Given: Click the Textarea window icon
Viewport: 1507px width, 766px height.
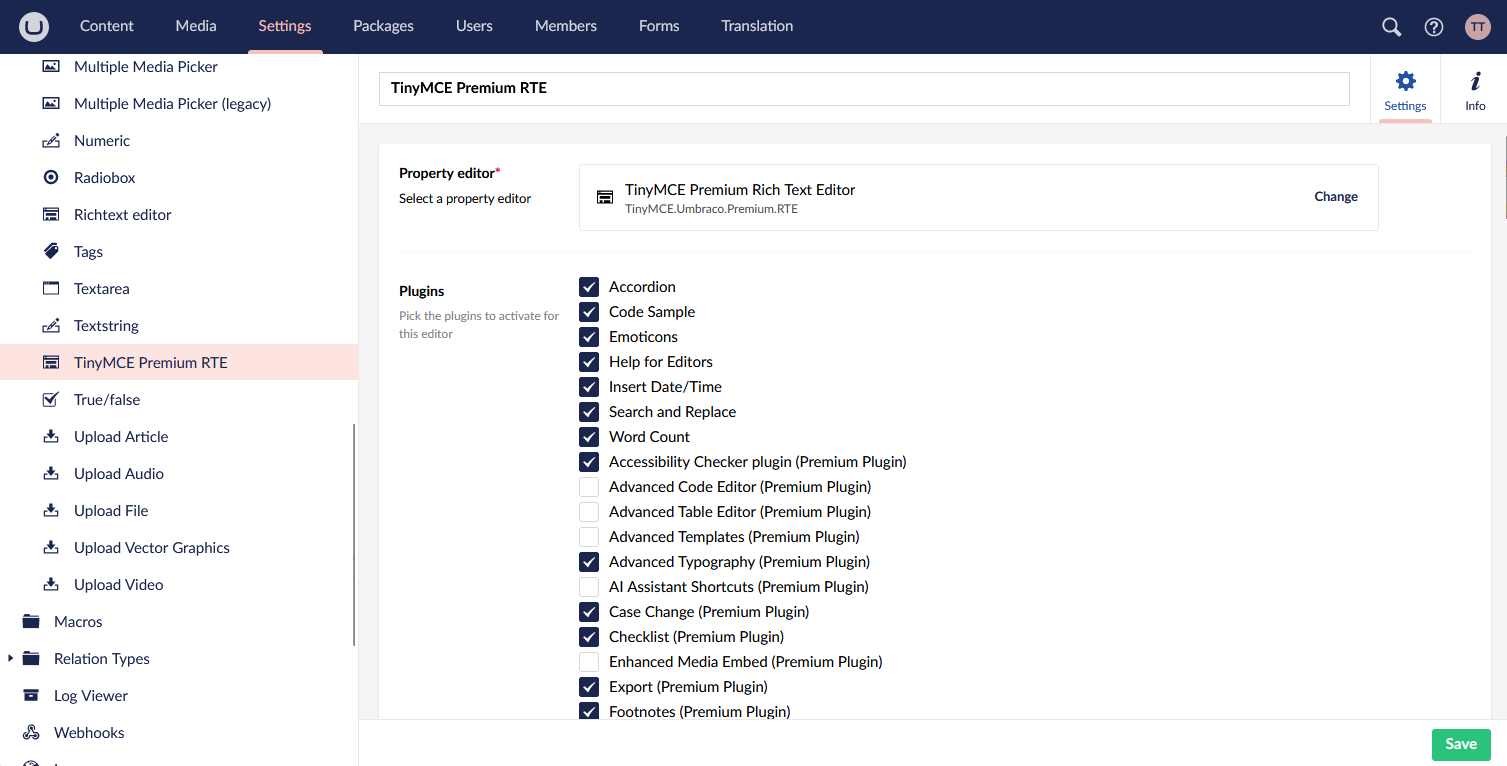Looking at the screenshot, I should pyautogui.click(x=51, y=289).
